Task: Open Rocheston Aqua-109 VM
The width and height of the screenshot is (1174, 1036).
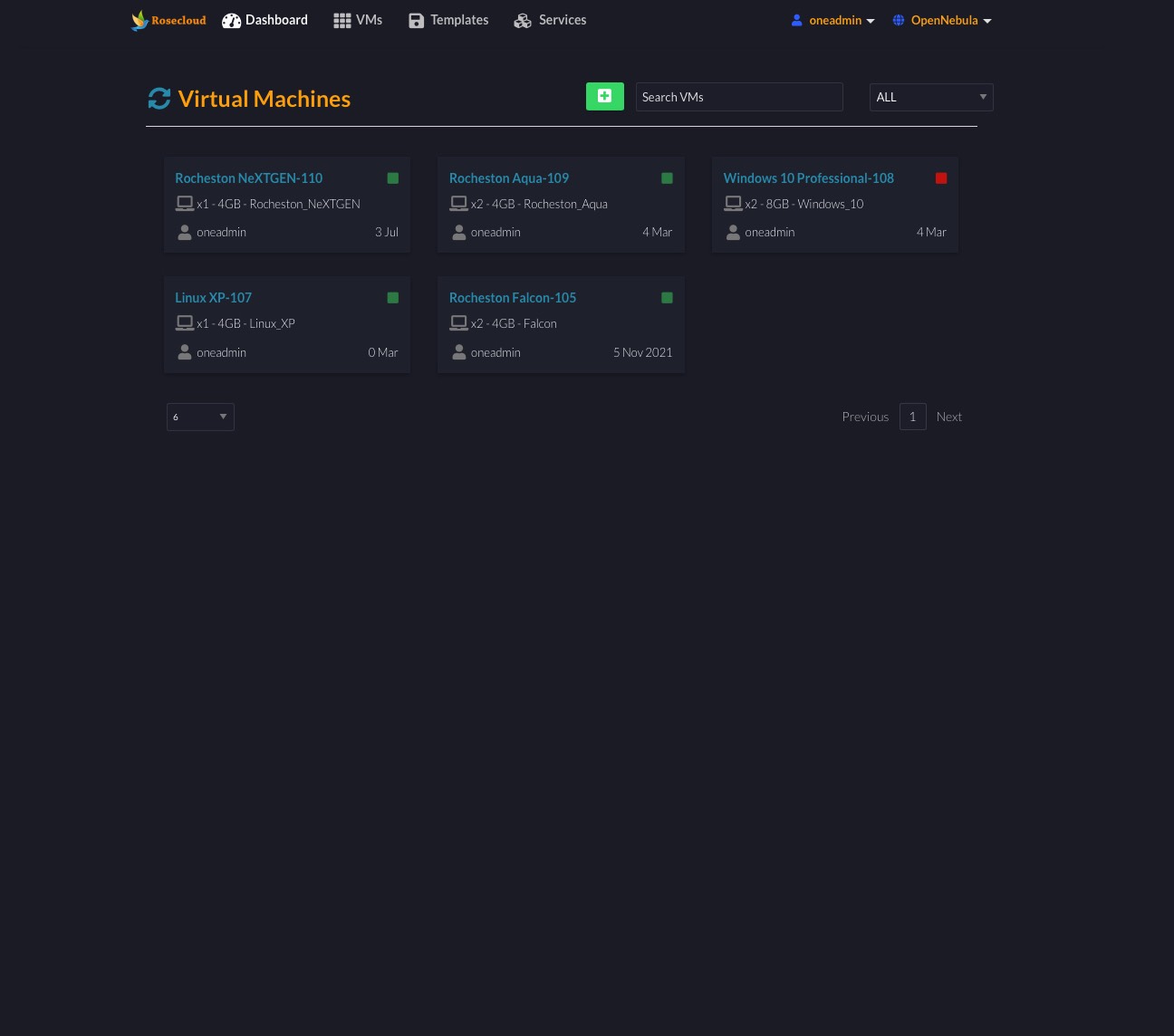Action: (509, 177)
